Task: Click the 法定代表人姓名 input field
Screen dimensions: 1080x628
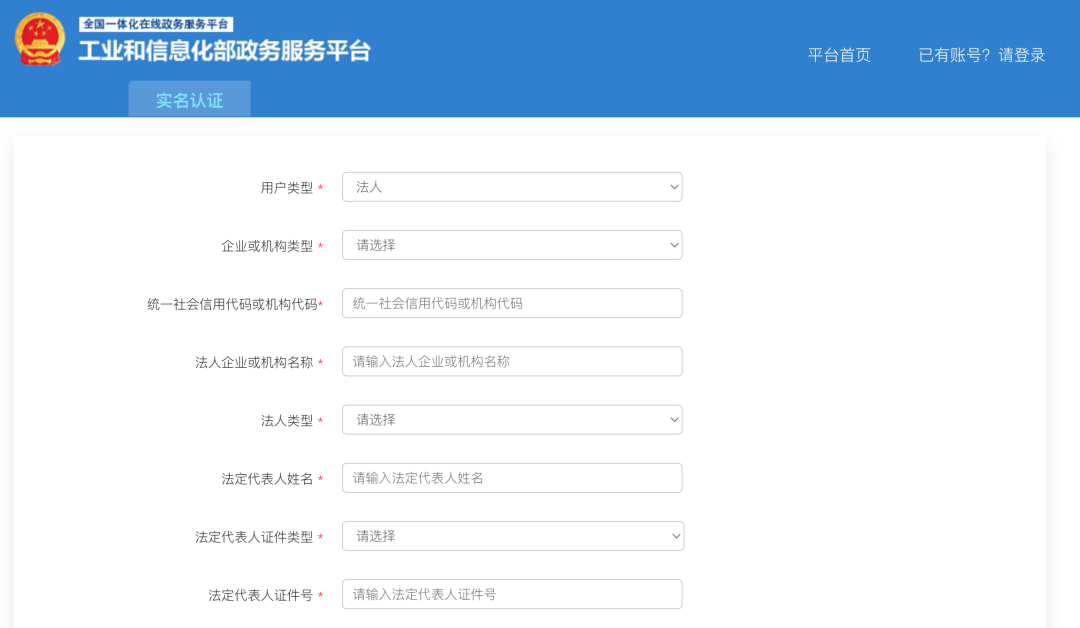Action: pyautogui.click(x=512, y=478)
